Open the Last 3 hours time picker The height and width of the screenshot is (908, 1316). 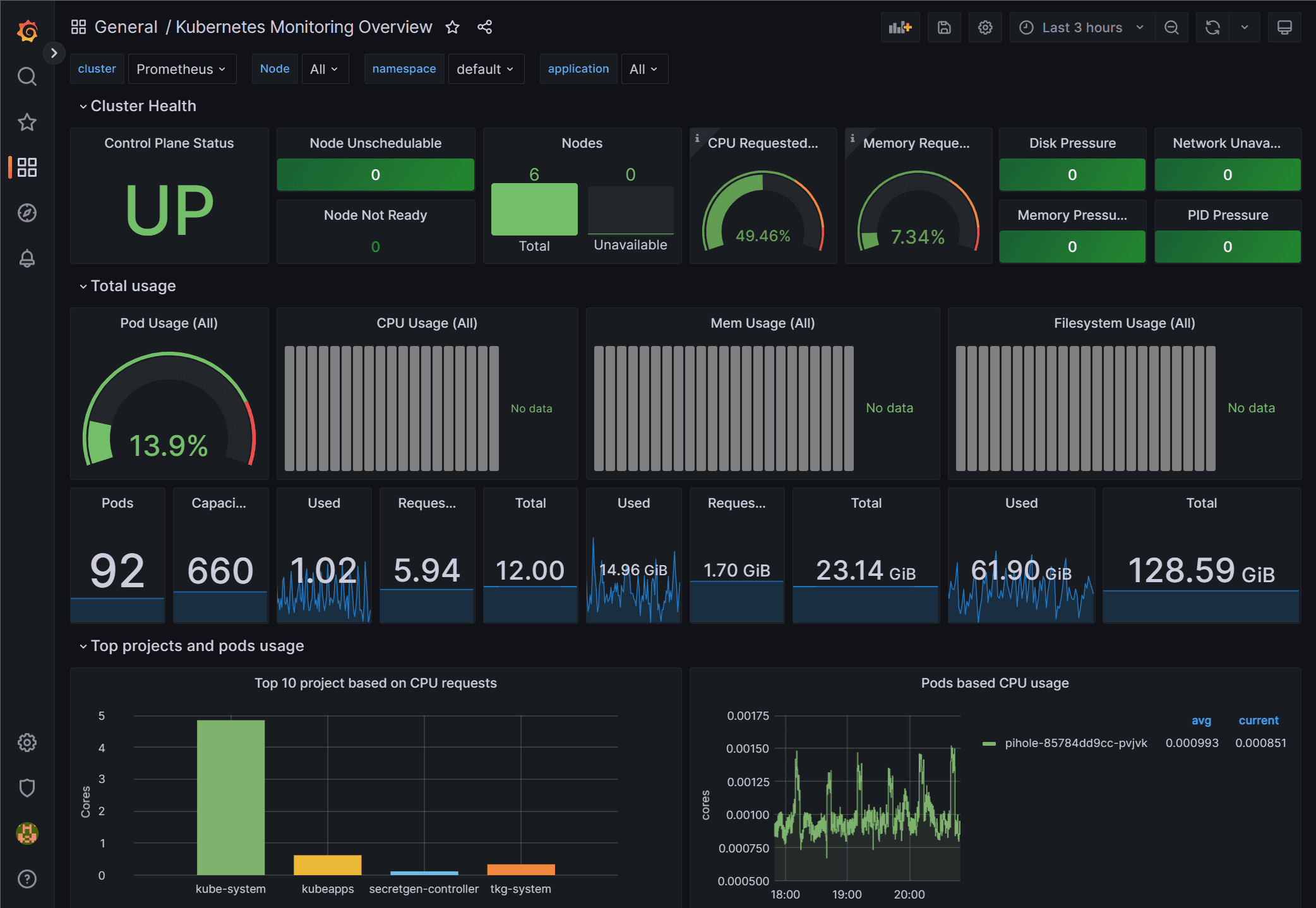(1081, 27)
